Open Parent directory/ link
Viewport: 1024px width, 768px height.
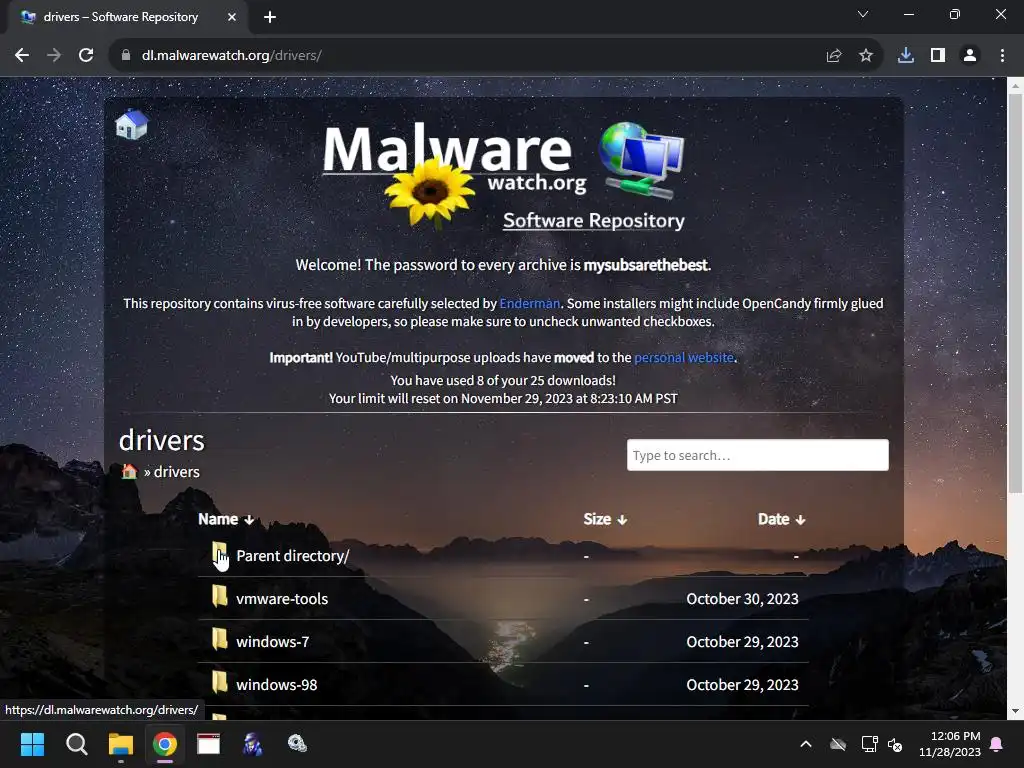[293, 556]
